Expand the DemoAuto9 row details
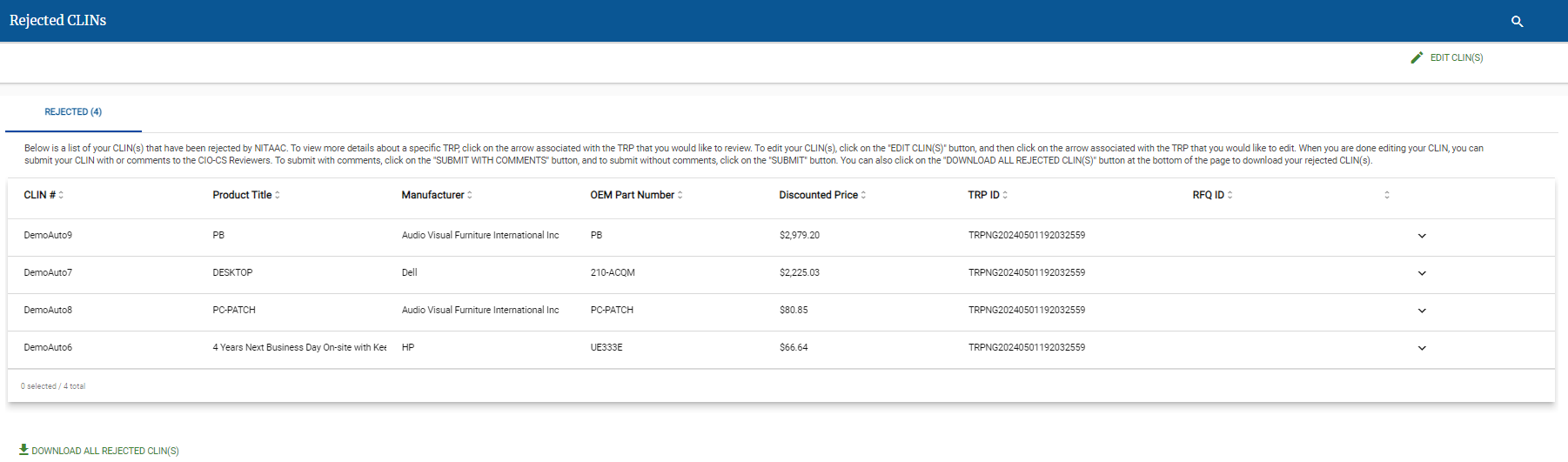1568x462 pixels. [1422, 236]
